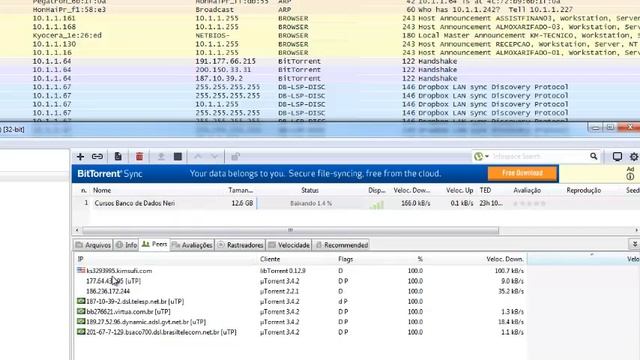This screenshot has height=360, width=640.
Task: Switch to the Info tab
Action: [126, 245]
